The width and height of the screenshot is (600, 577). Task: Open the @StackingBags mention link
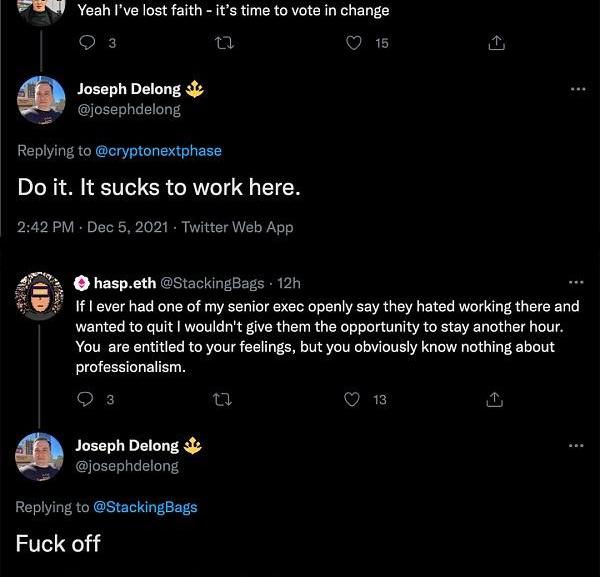coord(145,507)
